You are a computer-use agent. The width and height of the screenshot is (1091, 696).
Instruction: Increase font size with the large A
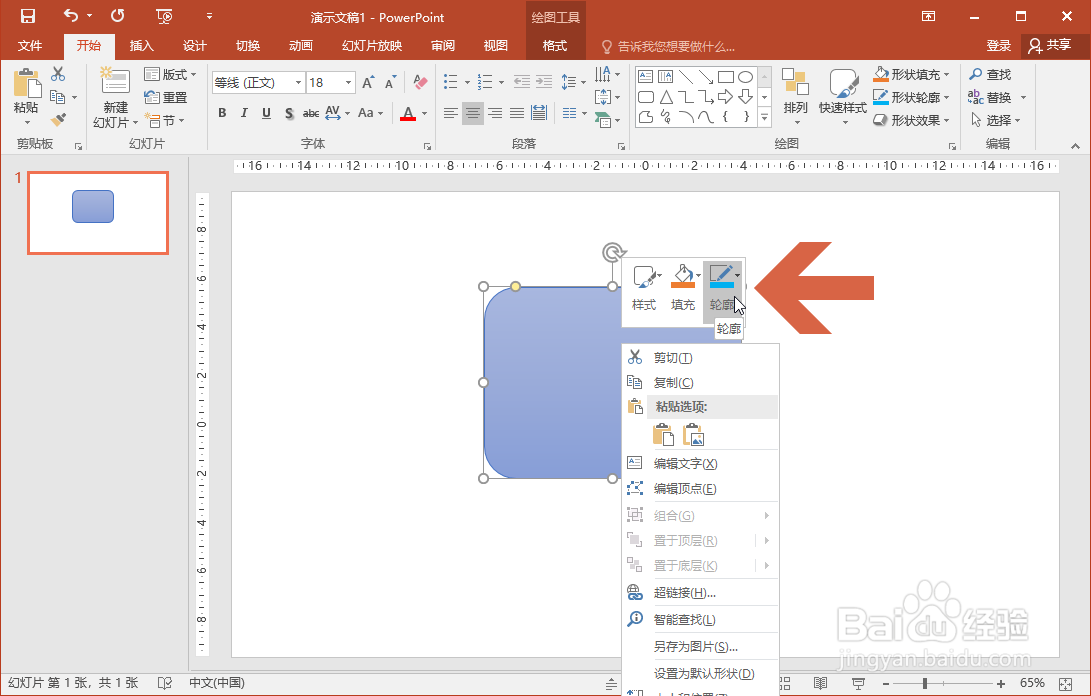coord(368,83)
